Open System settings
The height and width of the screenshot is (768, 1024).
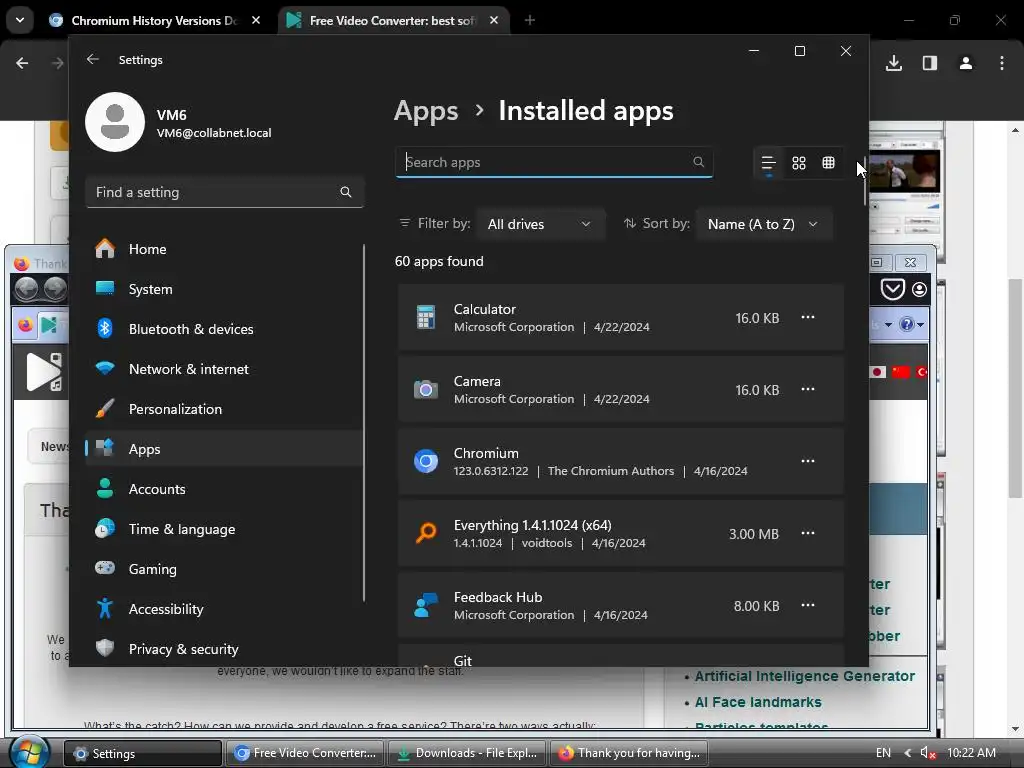coord(225,289)
